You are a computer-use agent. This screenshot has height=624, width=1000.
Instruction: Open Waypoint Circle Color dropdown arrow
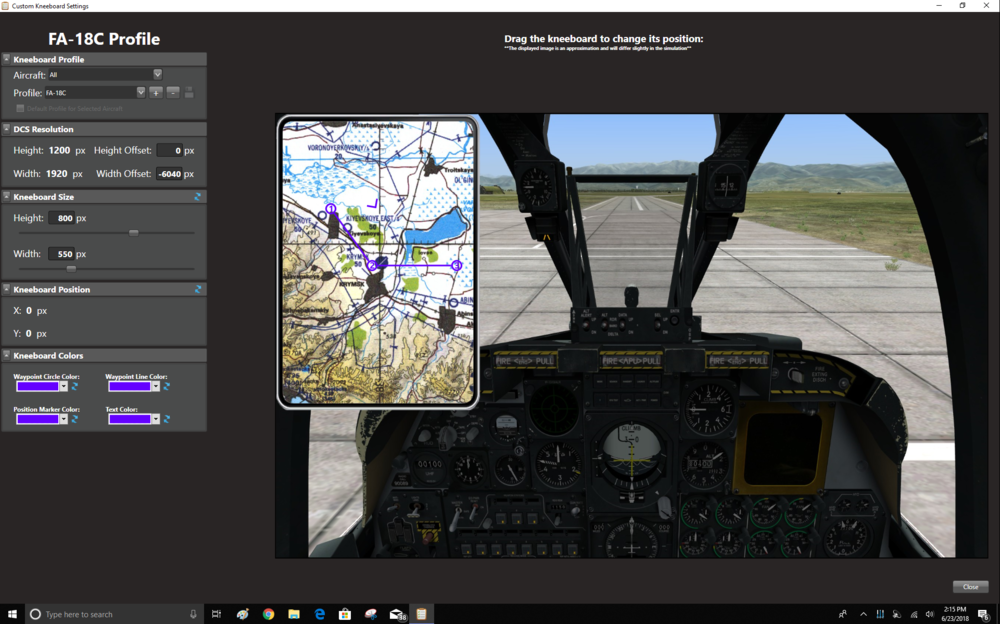(64, 387)
